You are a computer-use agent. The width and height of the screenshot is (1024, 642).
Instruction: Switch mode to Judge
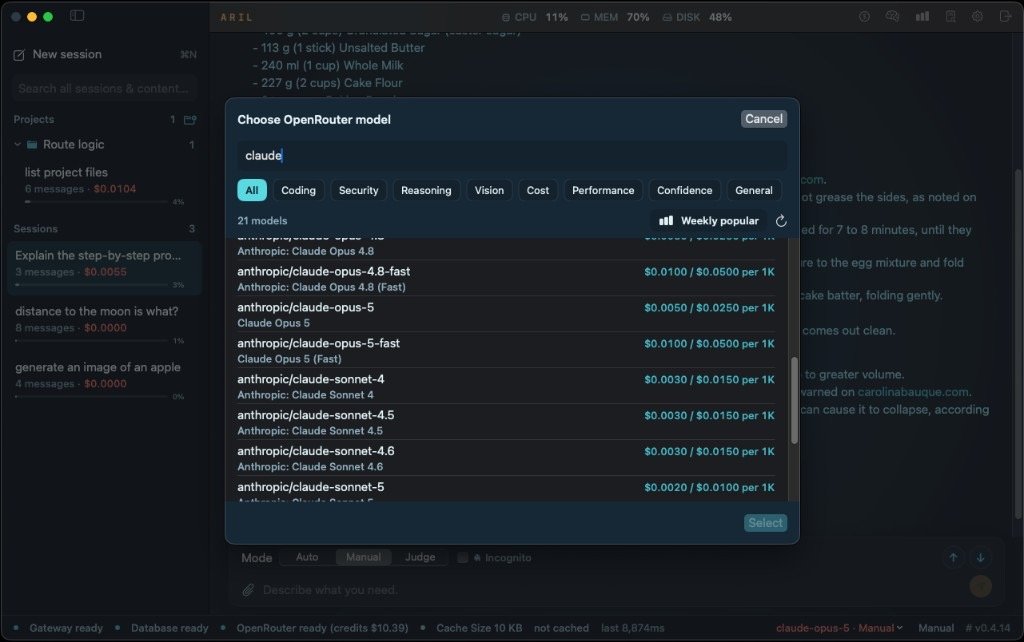(420, 557)
